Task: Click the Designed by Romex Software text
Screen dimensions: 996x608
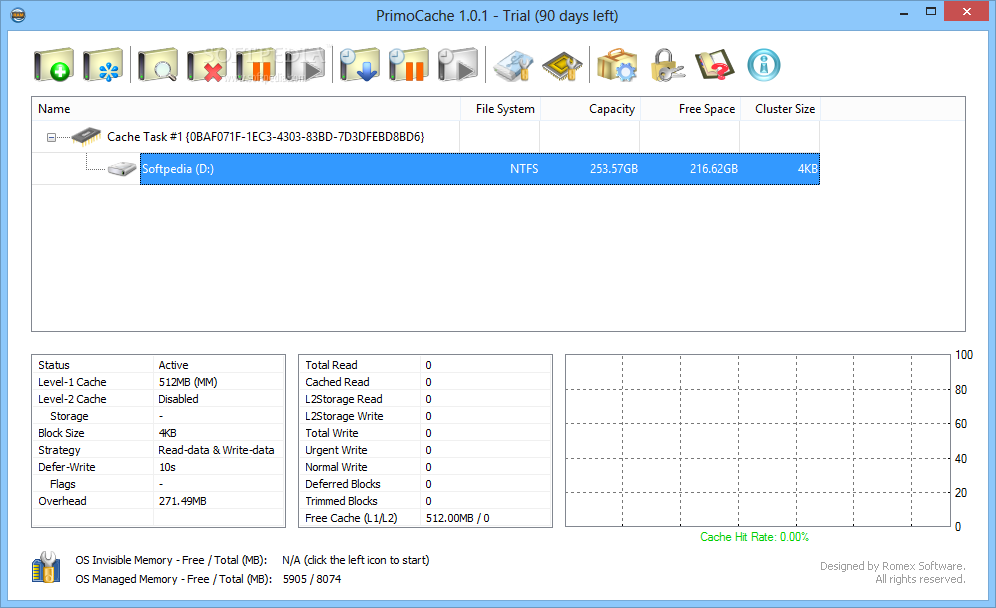Action: (892, 566)
